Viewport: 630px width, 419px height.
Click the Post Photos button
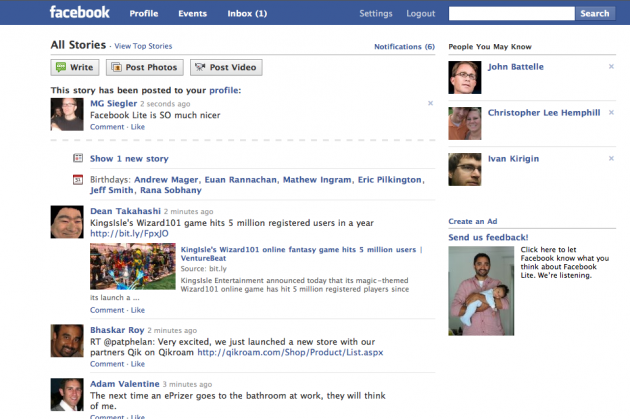[x=145, y=67]
